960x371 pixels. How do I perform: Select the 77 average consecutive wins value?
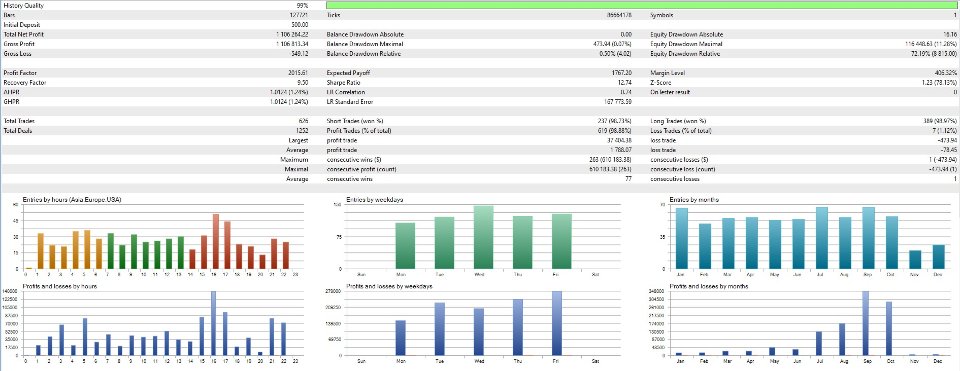[x=628, y=178]
